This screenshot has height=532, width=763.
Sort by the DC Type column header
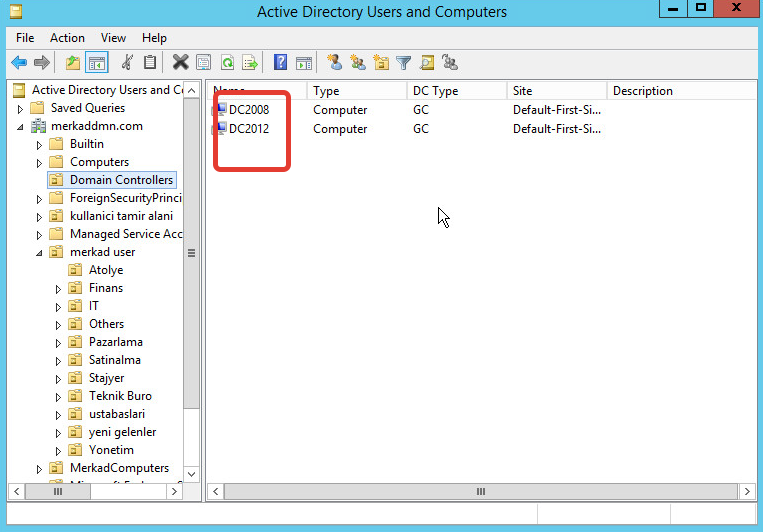[457, 91]
